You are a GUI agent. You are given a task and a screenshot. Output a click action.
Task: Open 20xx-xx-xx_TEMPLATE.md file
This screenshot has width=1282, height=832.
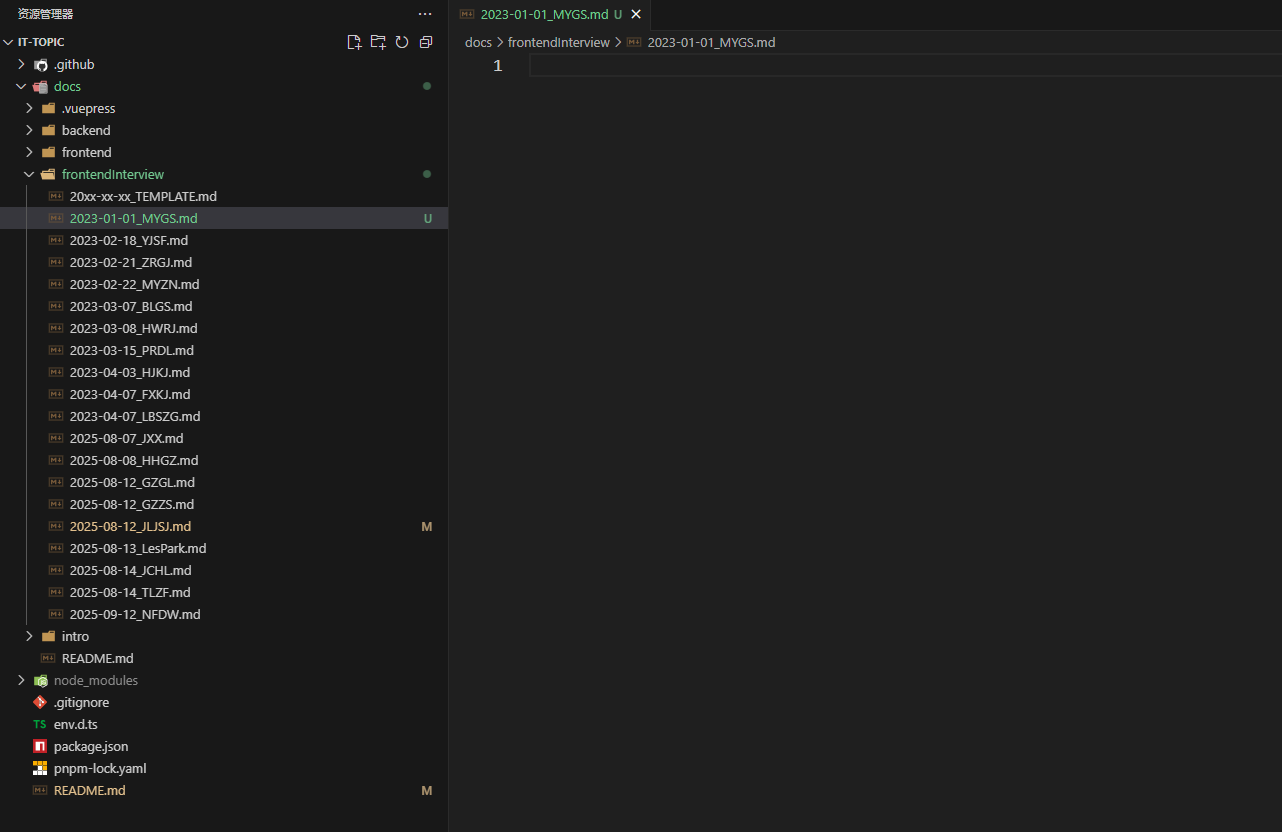pos(143,196)
